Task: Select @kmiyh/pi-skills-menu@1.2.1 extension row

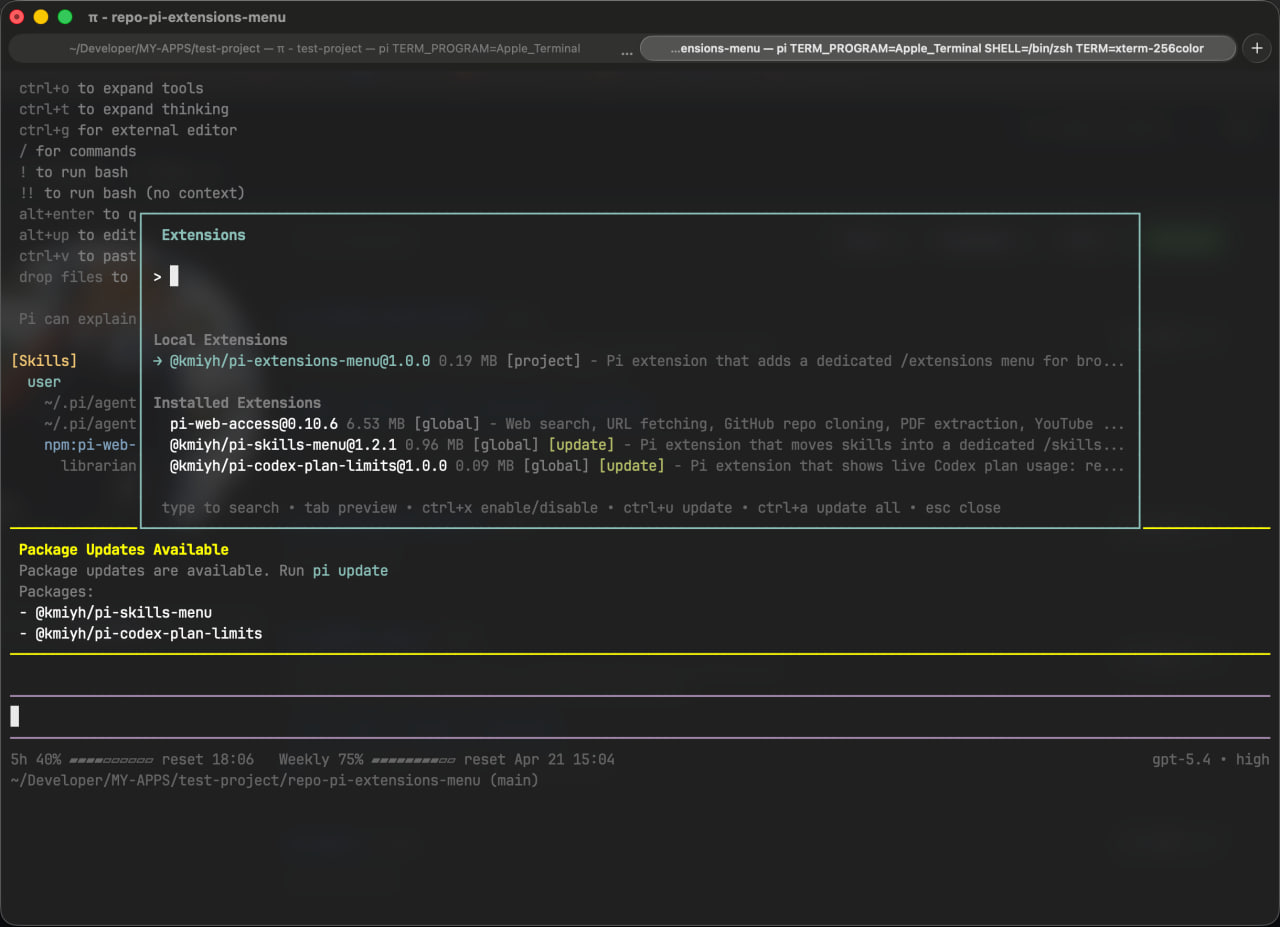Action: tap(639, 445)
